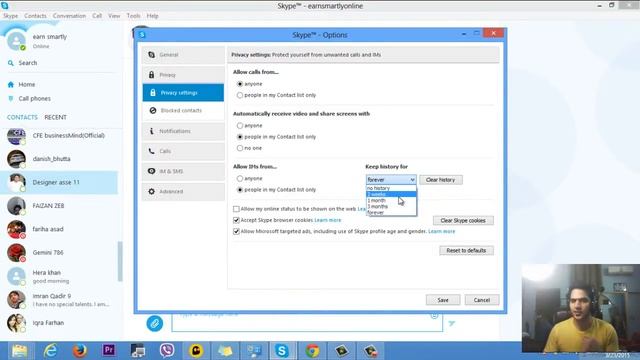The image size is (640, 360).
Task: Save the Skype options
Action: pos(443,300)
